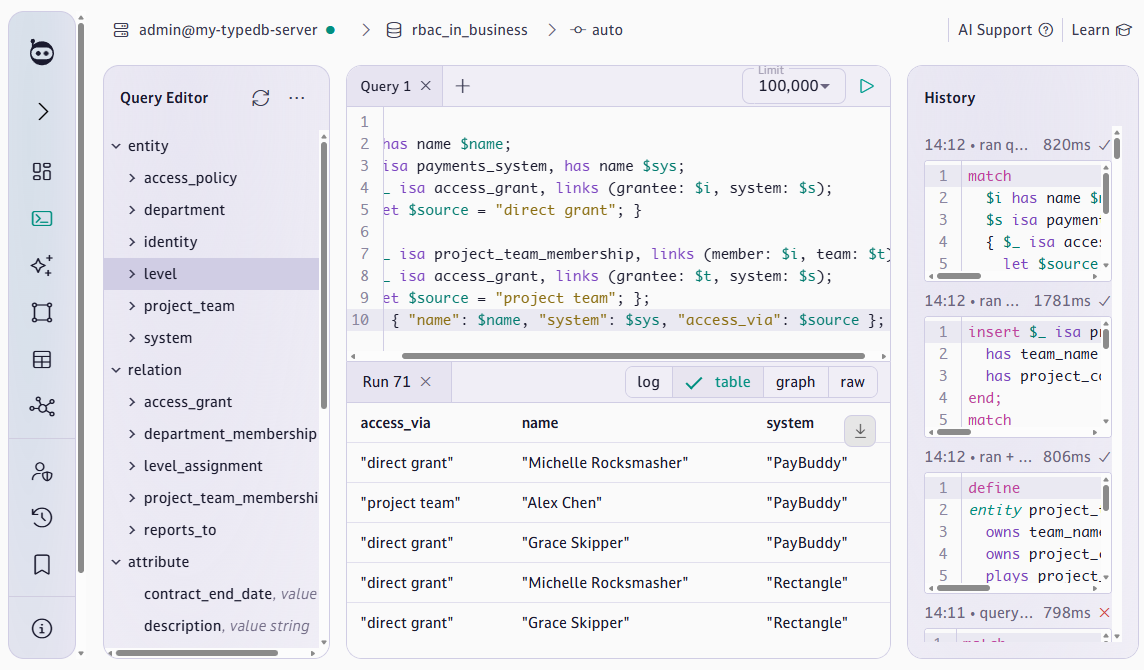1144x670 pixels.
Task: Open the Limit 100,000 dropdown
Action: click(794, 86)
